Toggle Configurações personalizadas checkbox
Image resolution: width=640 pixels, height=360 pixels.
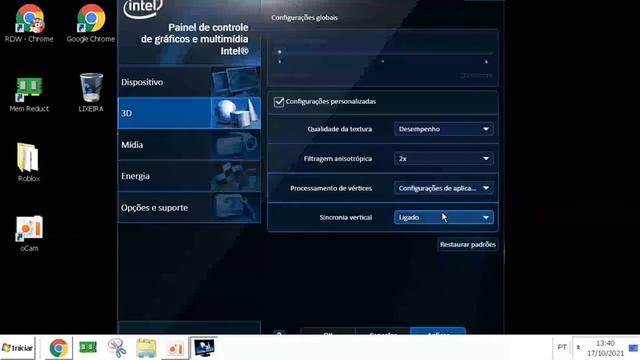[279, 102]
